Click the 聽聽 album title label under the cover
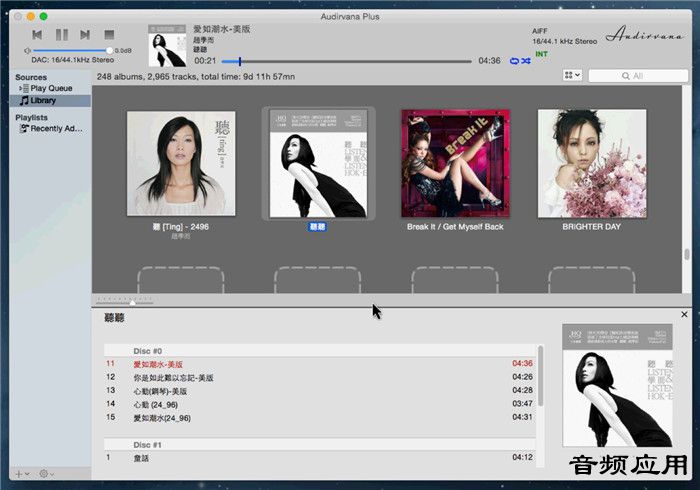The width and height of the screenshot is (700, 490). click(x=317, y=227)
